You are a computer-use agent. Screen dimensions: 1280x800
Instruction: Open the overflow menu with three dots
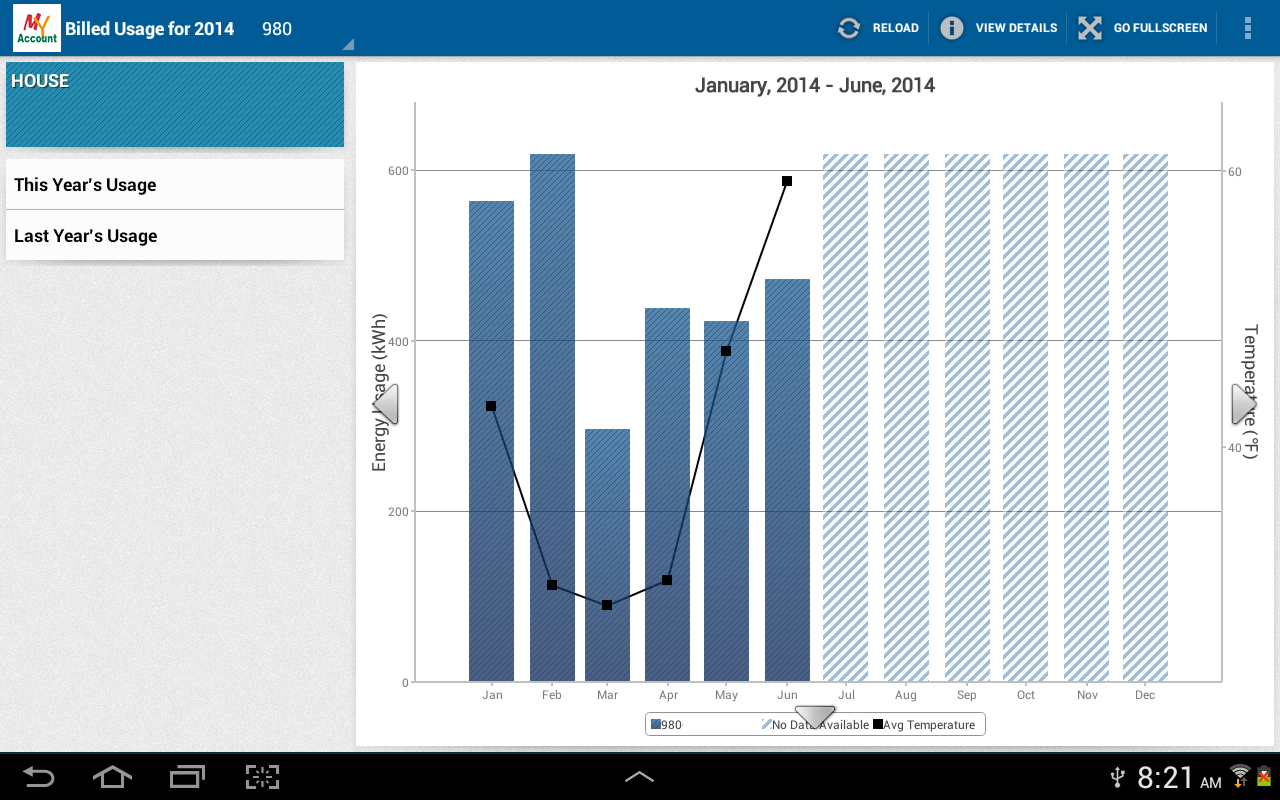click(1248, 28)
